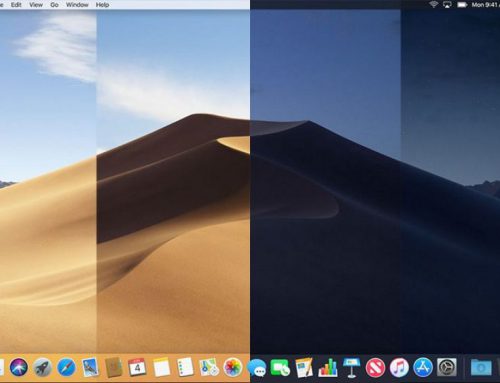The image size is (500, 383).
Task: Open Reminders list icon in Dock
Action: [x=185, y=367]
